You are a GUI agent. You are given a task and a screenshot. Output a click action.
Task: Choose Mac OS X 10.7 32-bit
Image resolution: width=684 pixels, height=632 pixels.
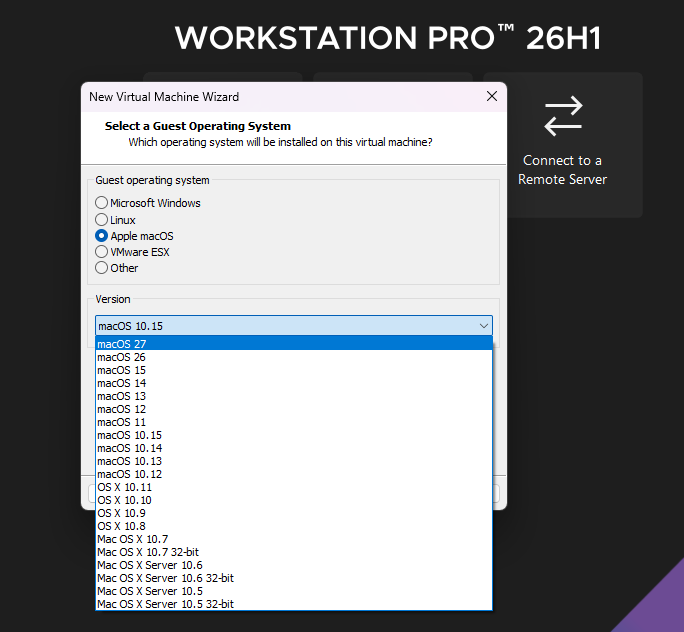294,553
